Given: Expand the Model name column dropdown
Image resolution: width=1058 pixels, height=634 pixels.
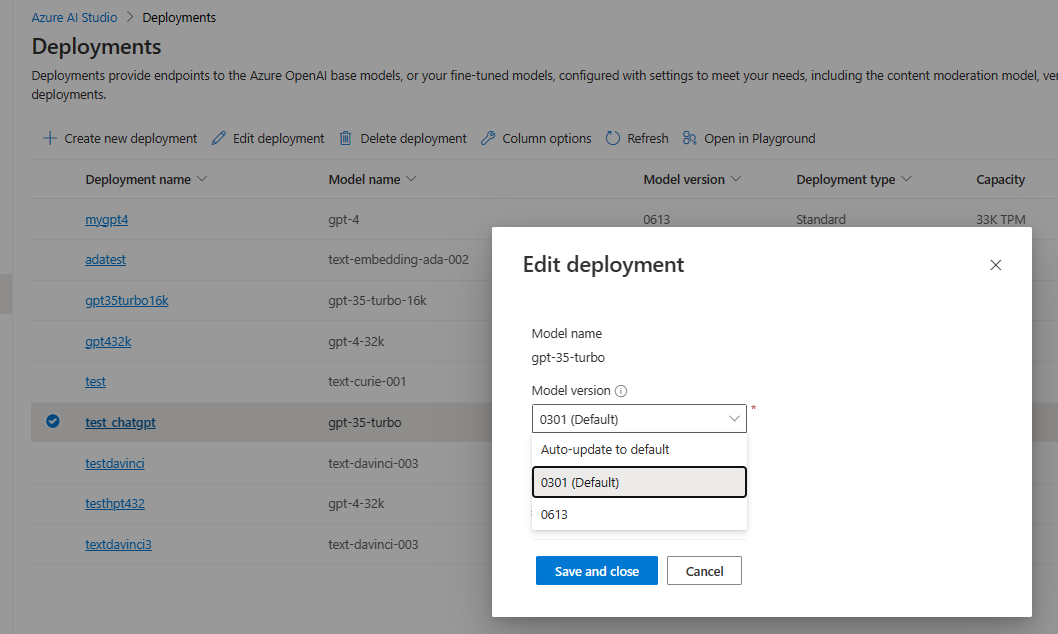Looking at the screenshot, I should point(410,179).
